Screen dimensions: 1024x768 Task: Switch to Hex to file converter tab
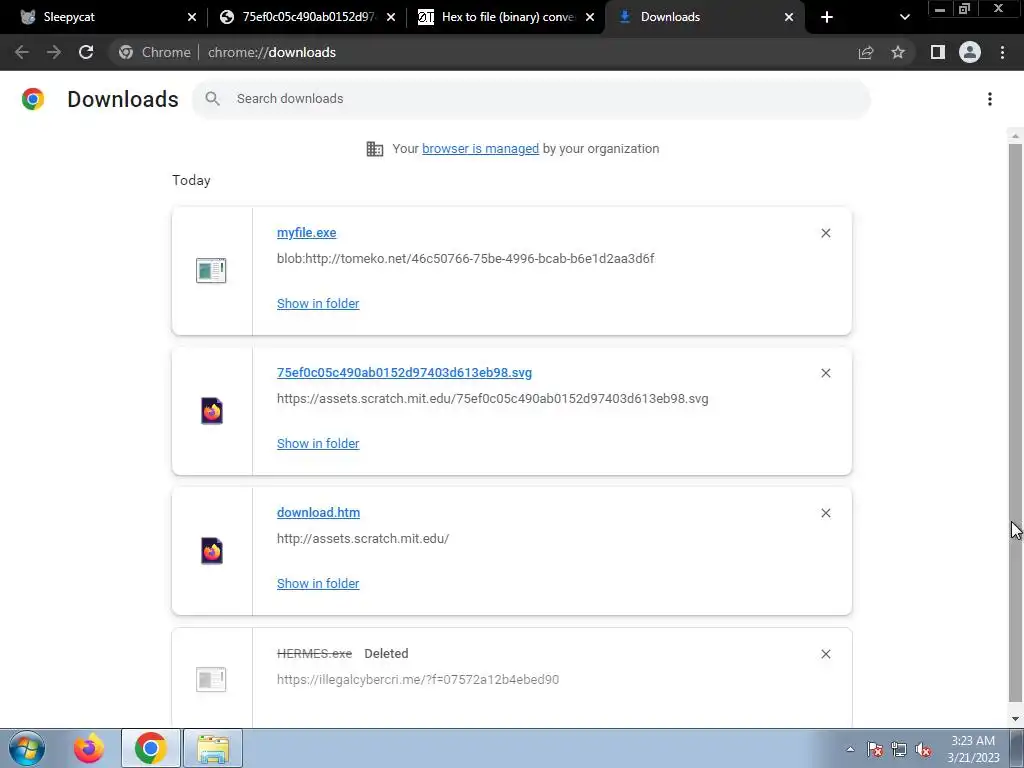(506, 17)
